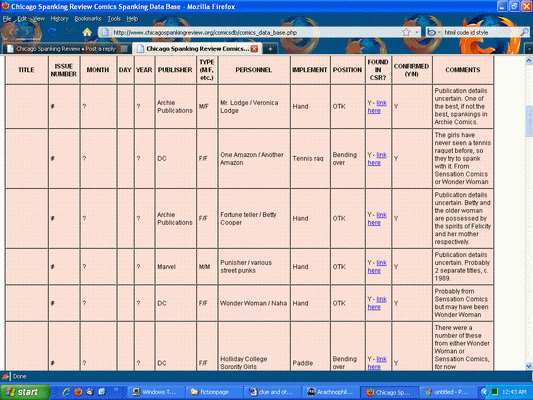Click the 'Tennis raq' implement cell
This screenshot has width=533, height=400.
(x=310, y=159)
